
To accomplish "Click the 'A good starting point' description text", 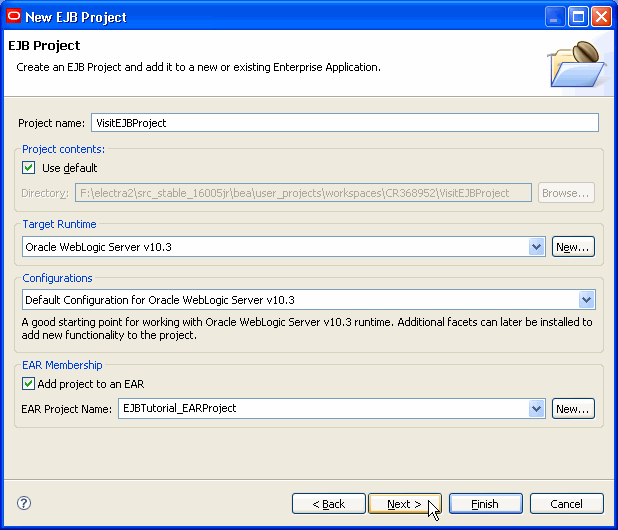I will pos(307,329).
